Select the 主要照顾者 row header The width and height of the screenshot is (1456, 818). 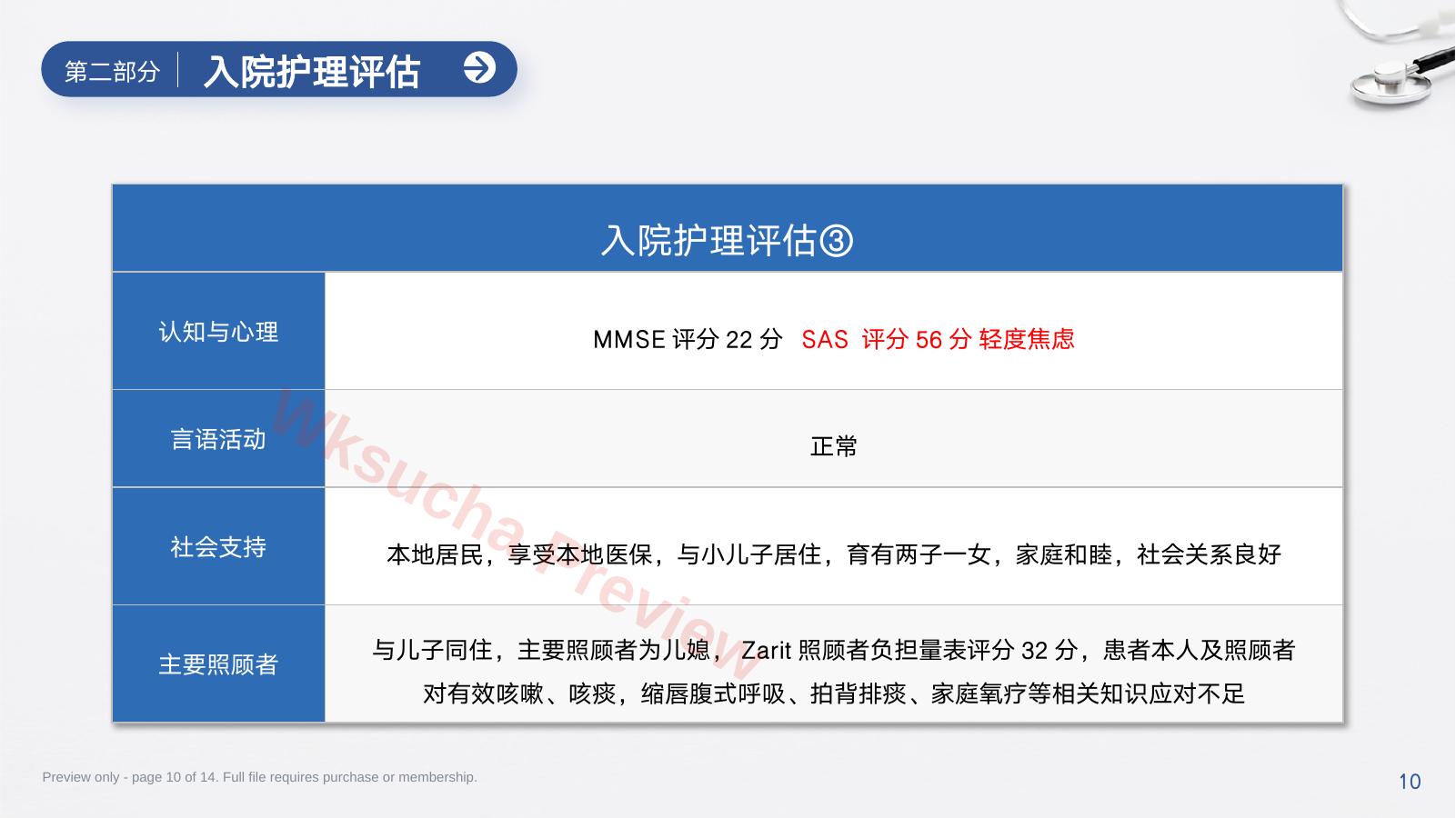218,664
